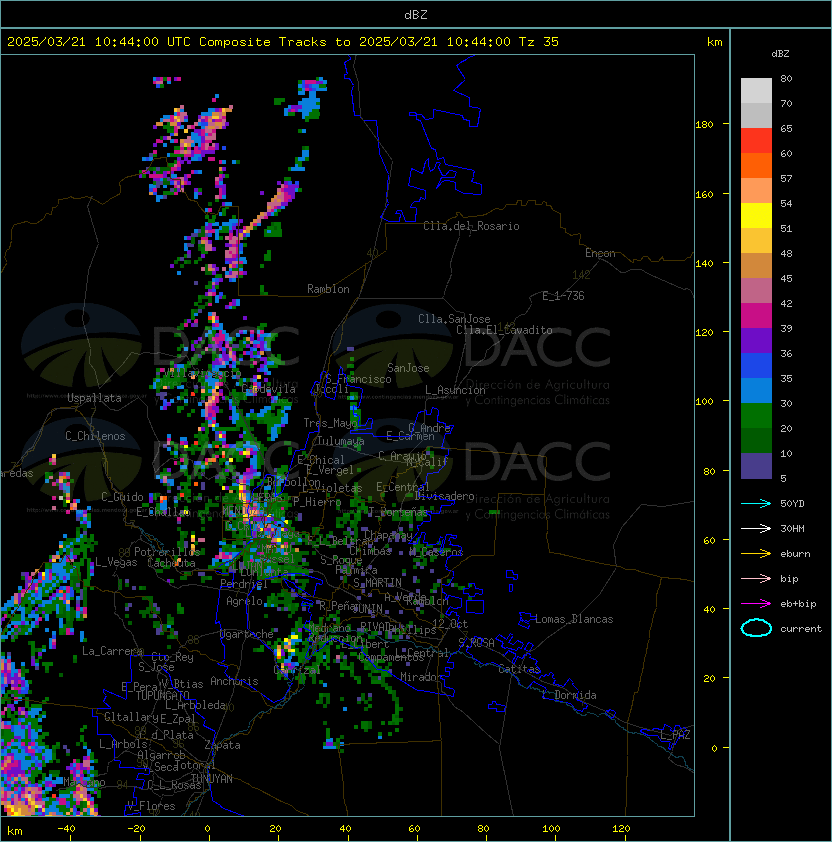Click the 'C_Chilenos' map label
Image resolution: width=832 pixels, height=842 pixels.
click(x=95, y=436)
